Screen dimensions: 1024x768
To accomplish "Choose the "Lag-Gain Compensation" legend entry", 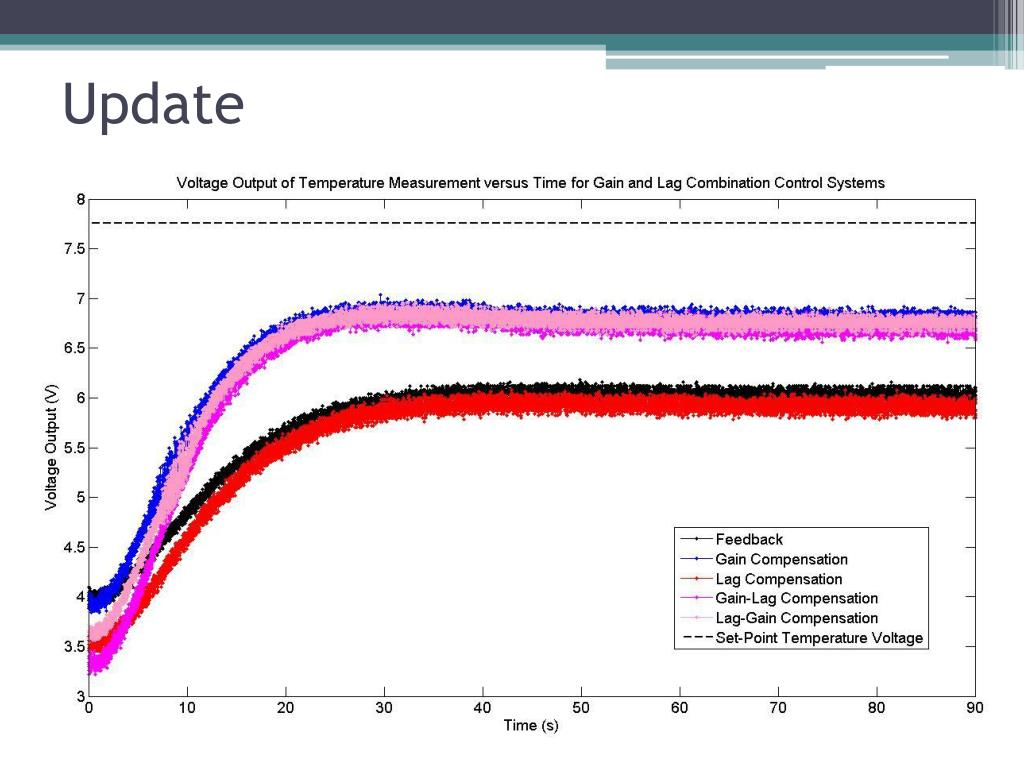I will pyautogui.click(x=779, y=618).
